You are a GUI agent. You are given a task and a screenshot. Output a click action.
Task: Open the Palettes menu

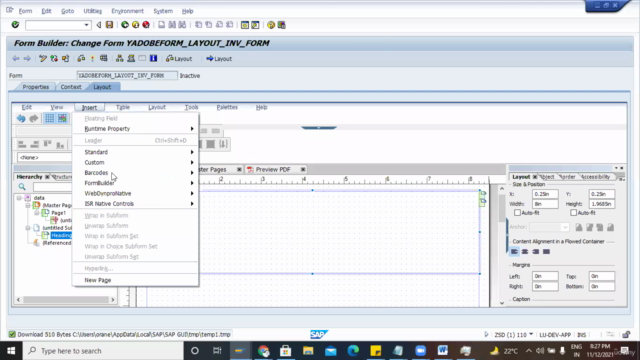[227, 107]
